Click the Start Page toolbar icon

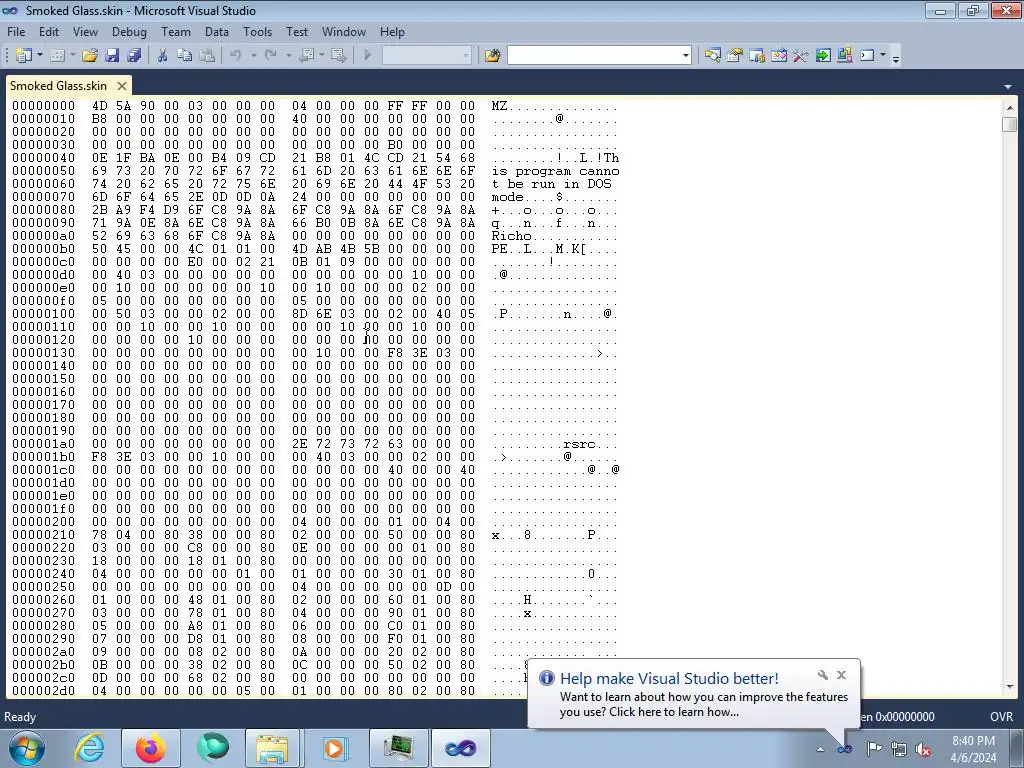823,56
